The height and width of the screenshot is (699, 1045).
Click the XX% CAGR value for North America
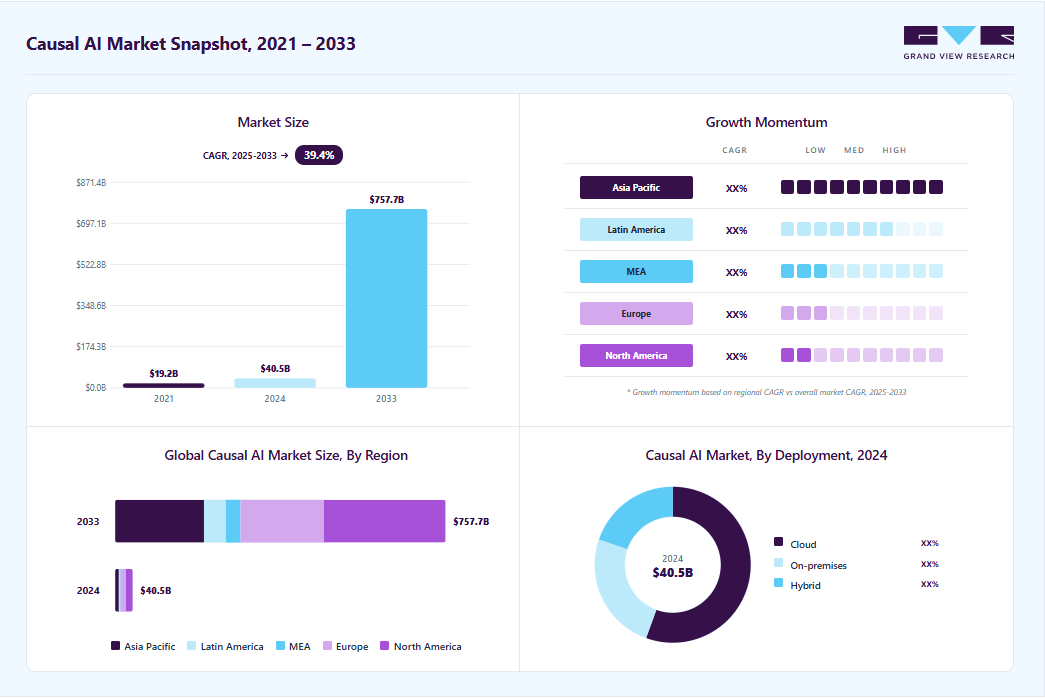click(736, 356)
